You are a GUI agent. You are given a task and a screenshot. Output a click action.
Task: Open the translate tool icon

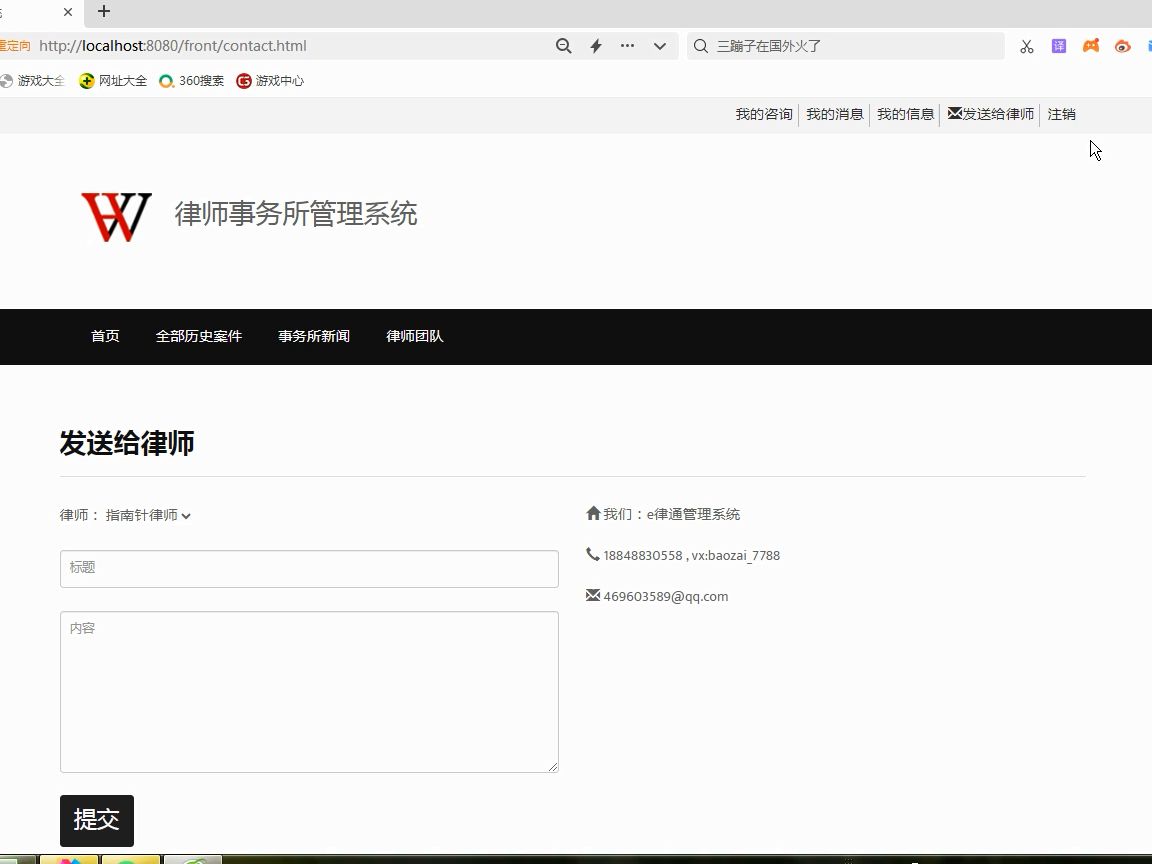coord(1058,46)
